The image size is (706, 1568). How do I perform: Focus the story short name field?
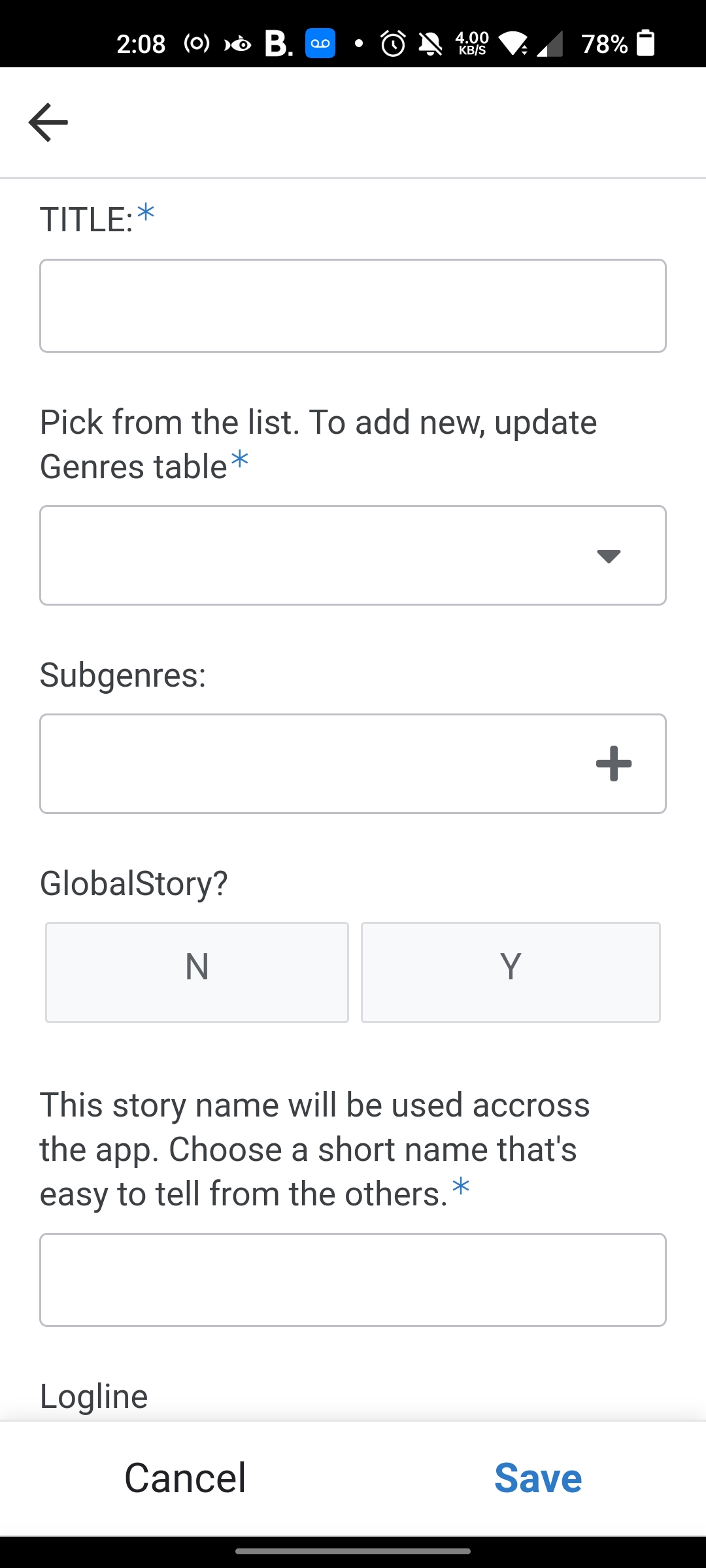pyautogui.click(x=353, y=1280)
